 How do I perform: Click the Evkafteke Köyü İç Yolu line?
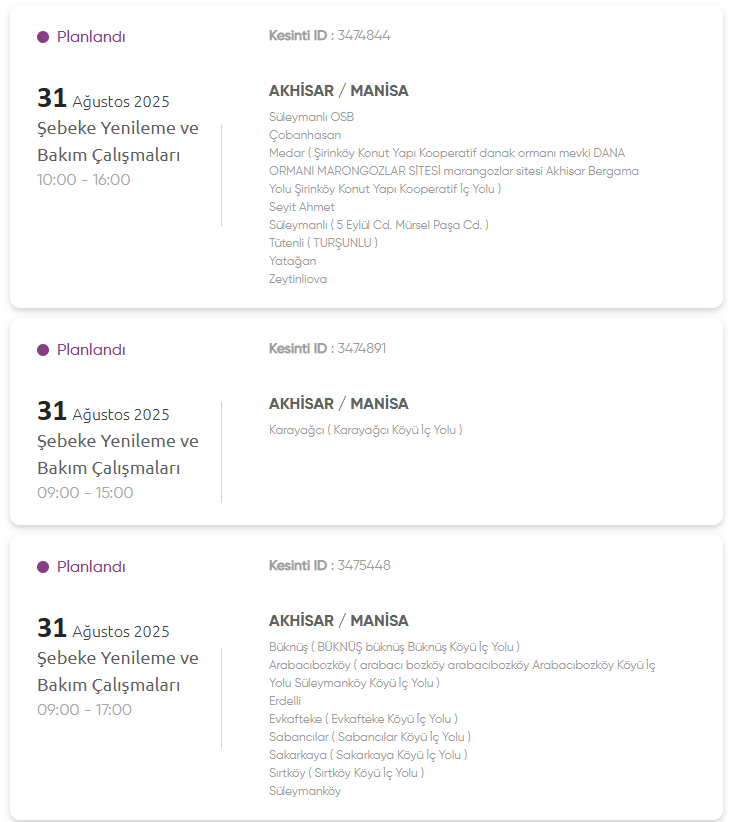[x=363, y=719]
